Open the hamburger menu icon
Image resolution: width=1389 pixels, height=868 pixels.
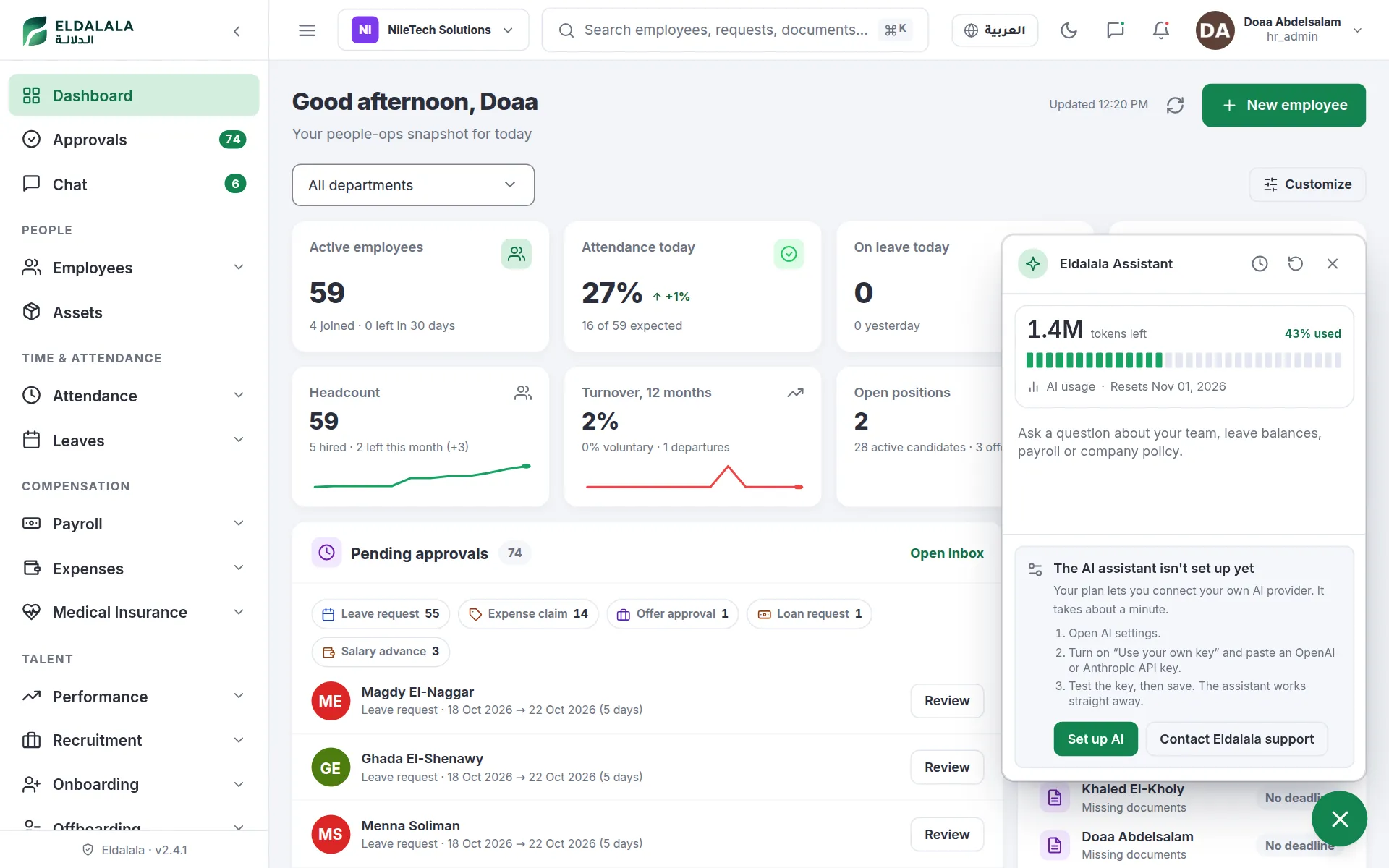pos(307,30)
